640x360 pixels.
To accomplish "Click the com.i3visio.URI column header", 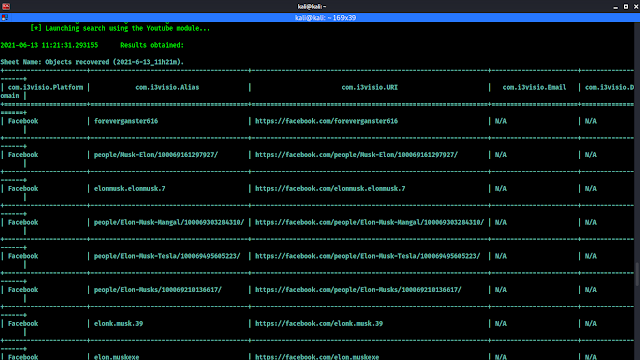I will point(369,87).
